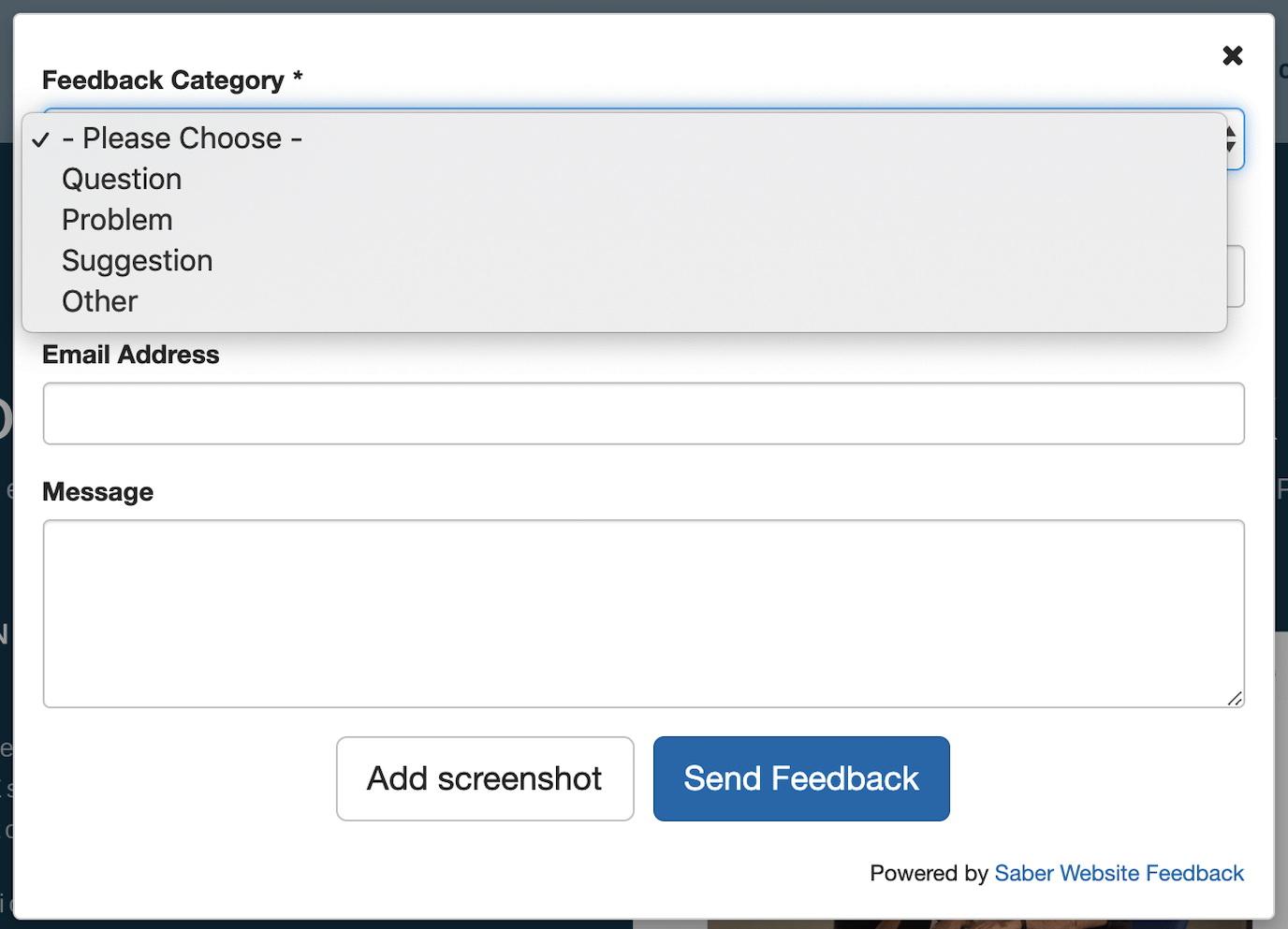
Task: Open the Saber Website Feedback link
Action: click(x=1119, y=873)
